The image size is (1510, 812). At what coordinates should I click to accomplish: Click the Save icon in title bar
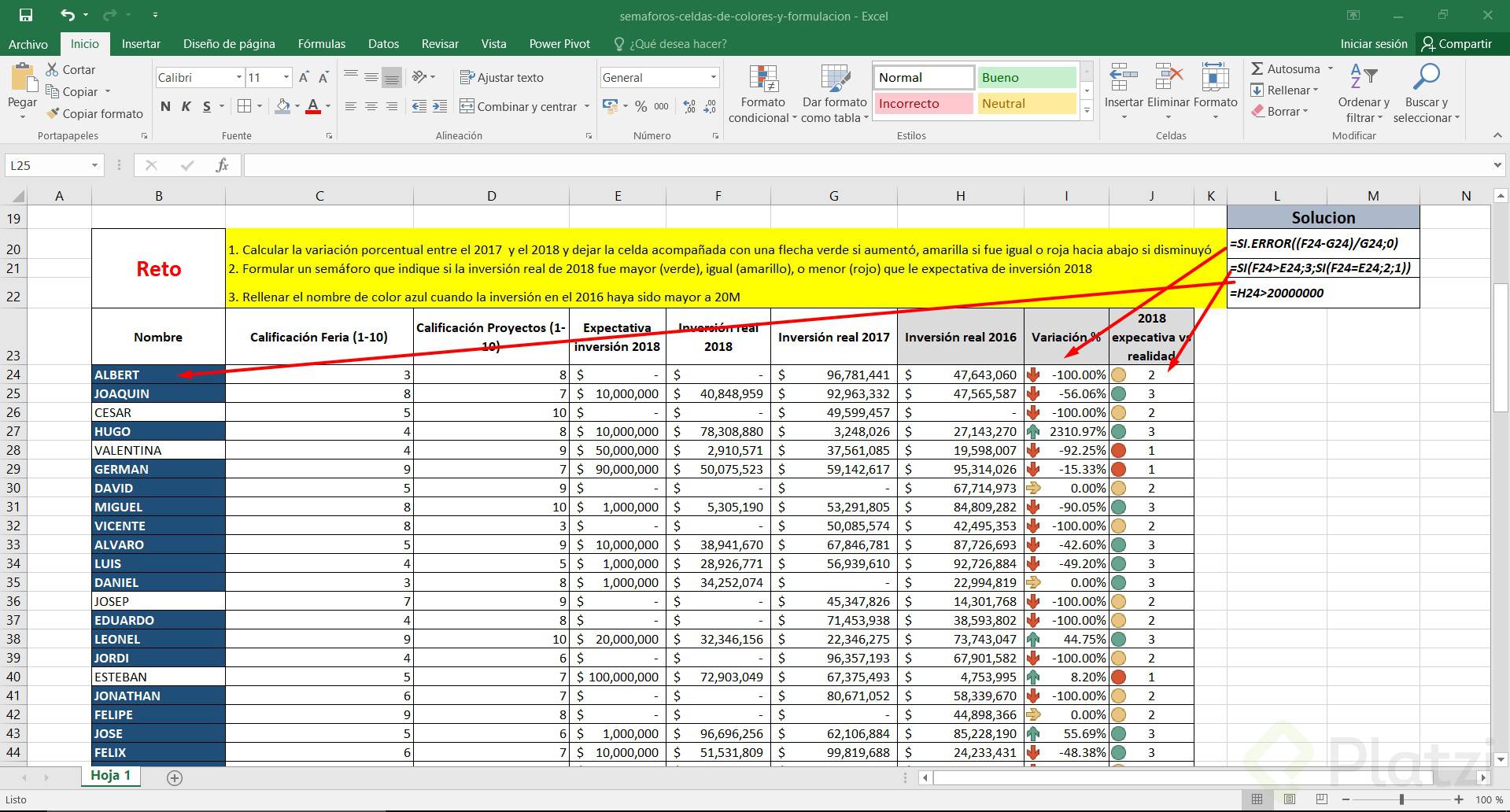click(x=26, y=15)
